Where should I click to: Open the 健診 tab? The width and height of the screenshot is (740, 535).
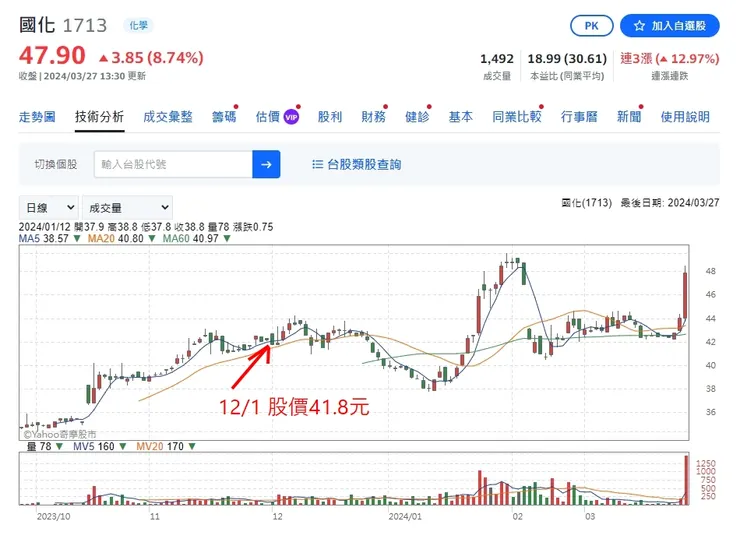point(417,117)
